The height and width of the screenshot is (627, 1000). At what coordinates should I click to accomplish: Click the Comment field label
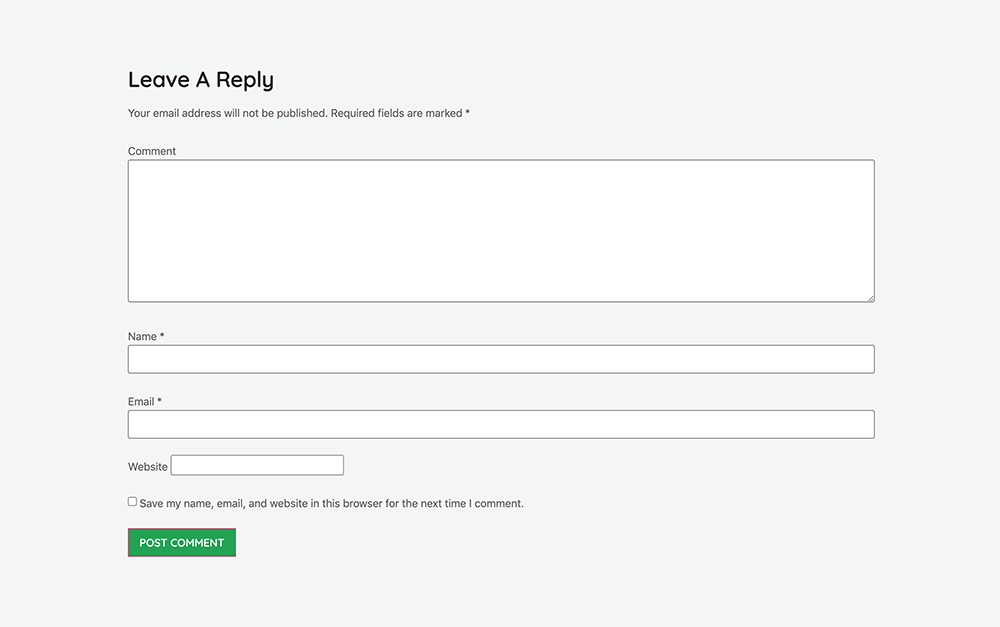pyautogui.click(x=152, y=151)
